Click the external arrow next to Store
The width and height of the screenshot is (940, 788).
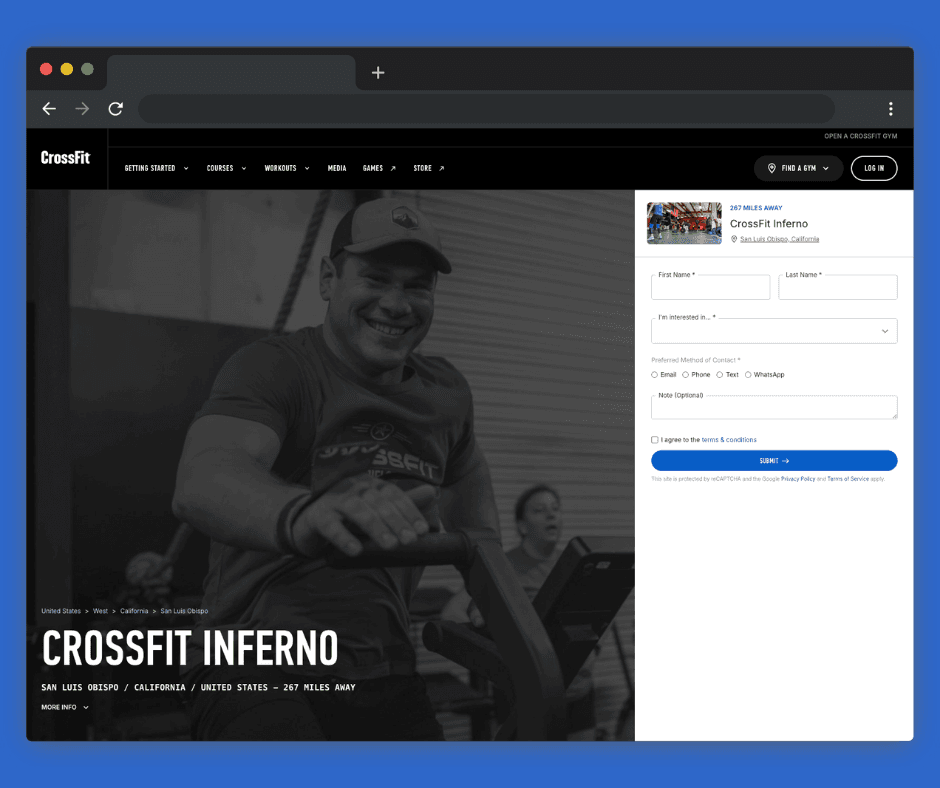(x=442, y=169)
